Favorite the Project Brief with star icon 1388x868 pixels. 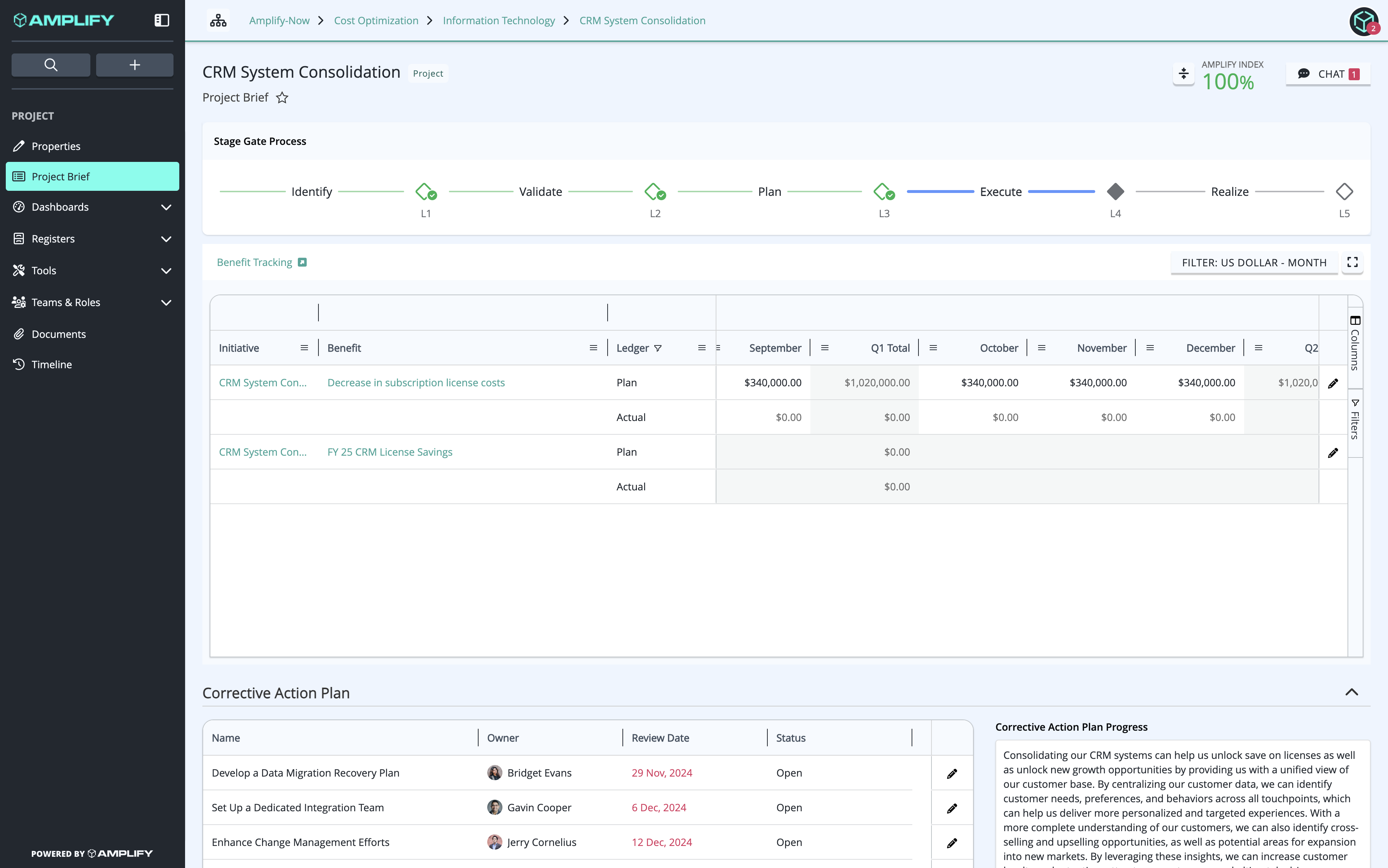point(282,98)
